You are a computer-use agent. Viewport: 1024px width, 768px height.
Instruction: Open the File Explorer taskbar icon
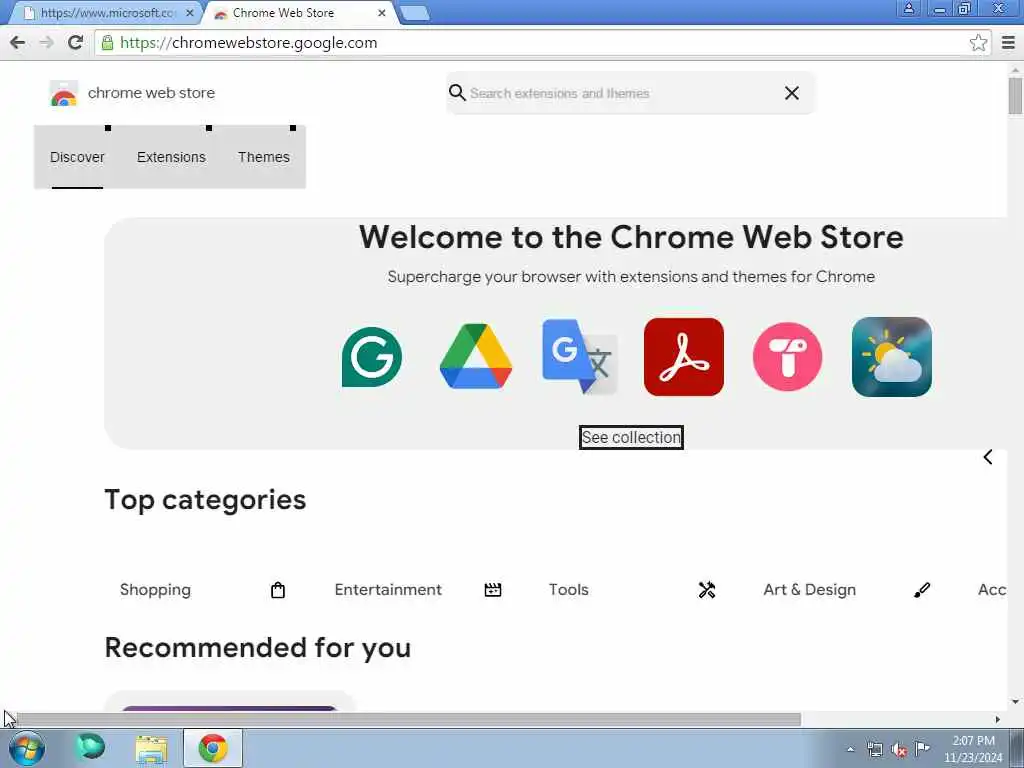point(152,748)
